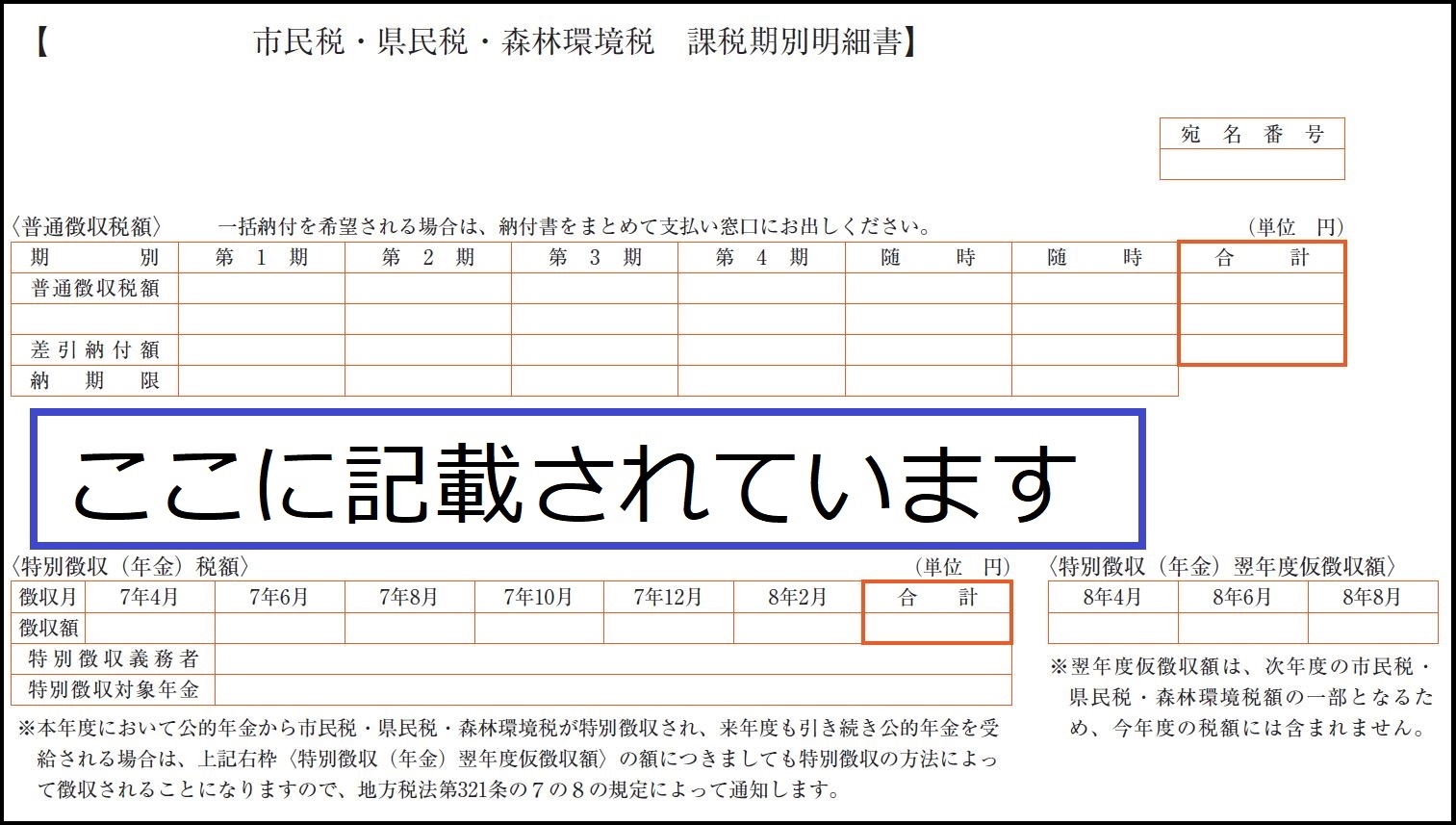The image size is (1456, 825).
Task: Click the 第4期 column header
Action: click(759, 257)
